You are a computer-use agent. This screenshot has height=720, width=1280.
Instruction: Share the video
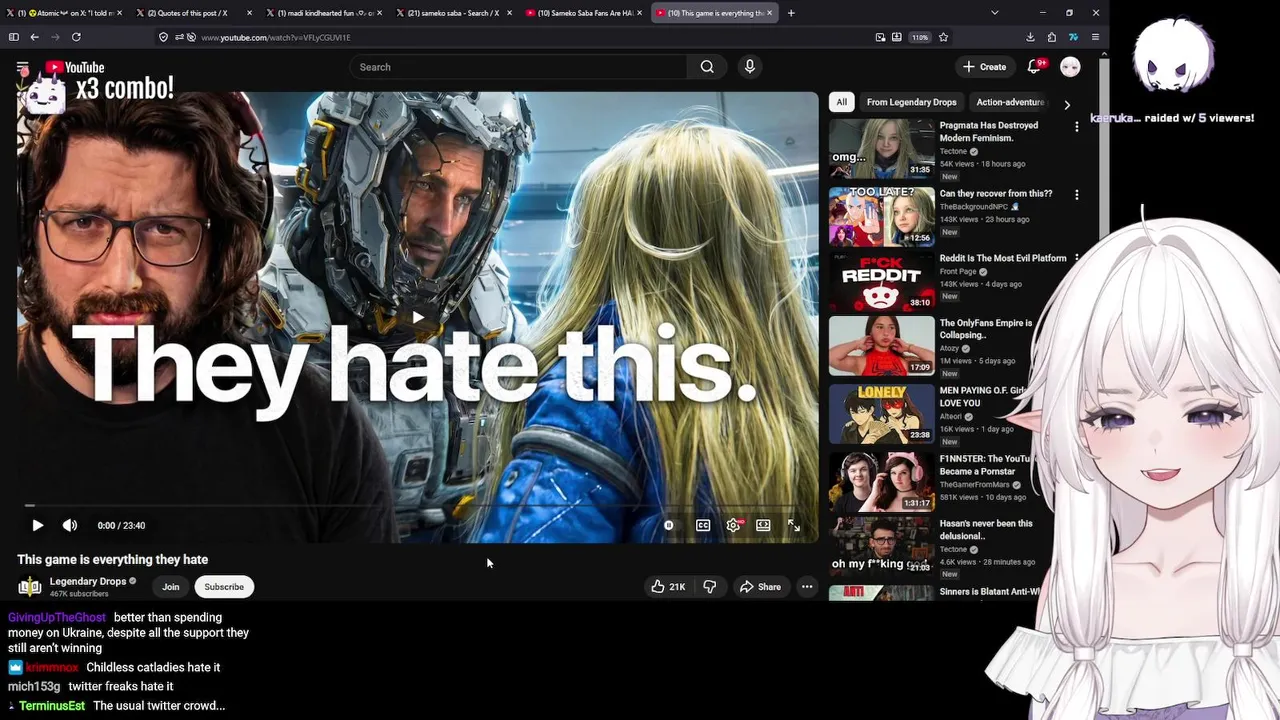pyautogui.click(x=760, y=587)
